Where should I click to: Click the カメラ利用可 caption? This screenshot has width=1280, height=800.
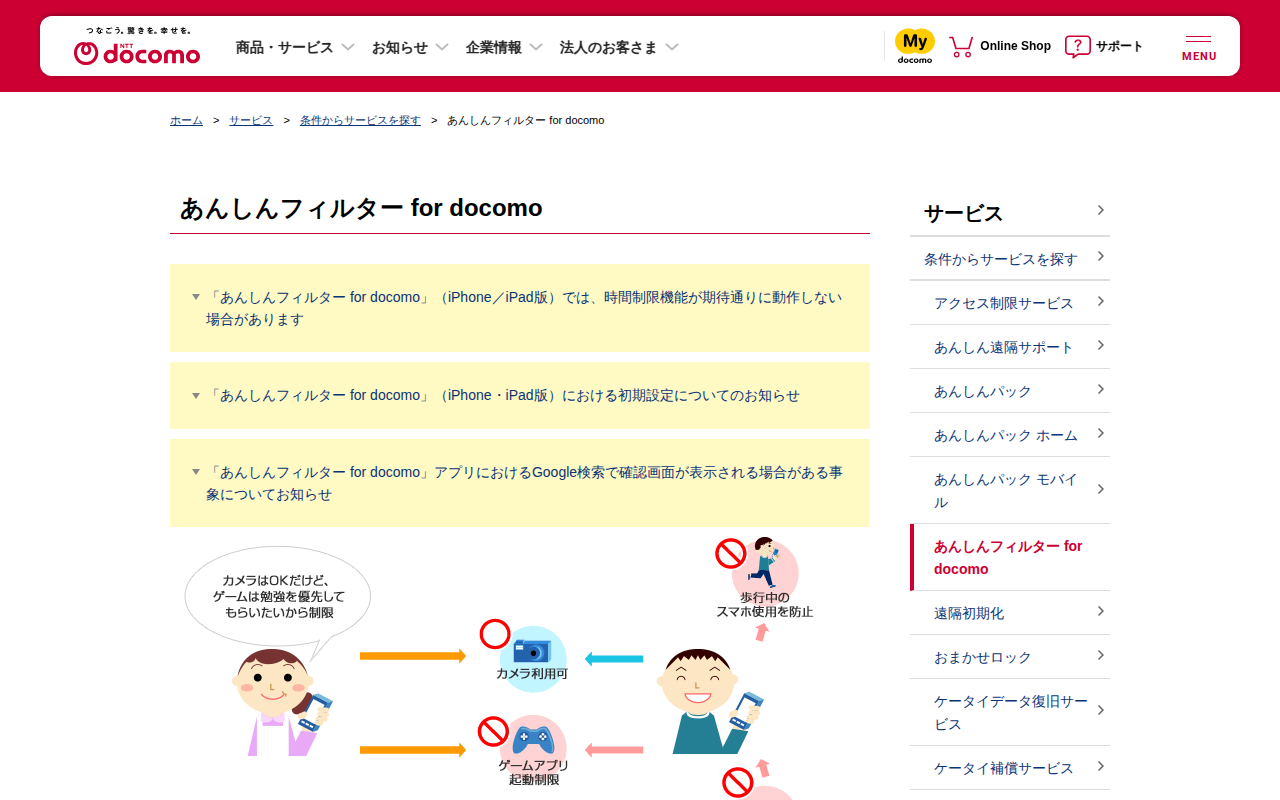(532, 674)
